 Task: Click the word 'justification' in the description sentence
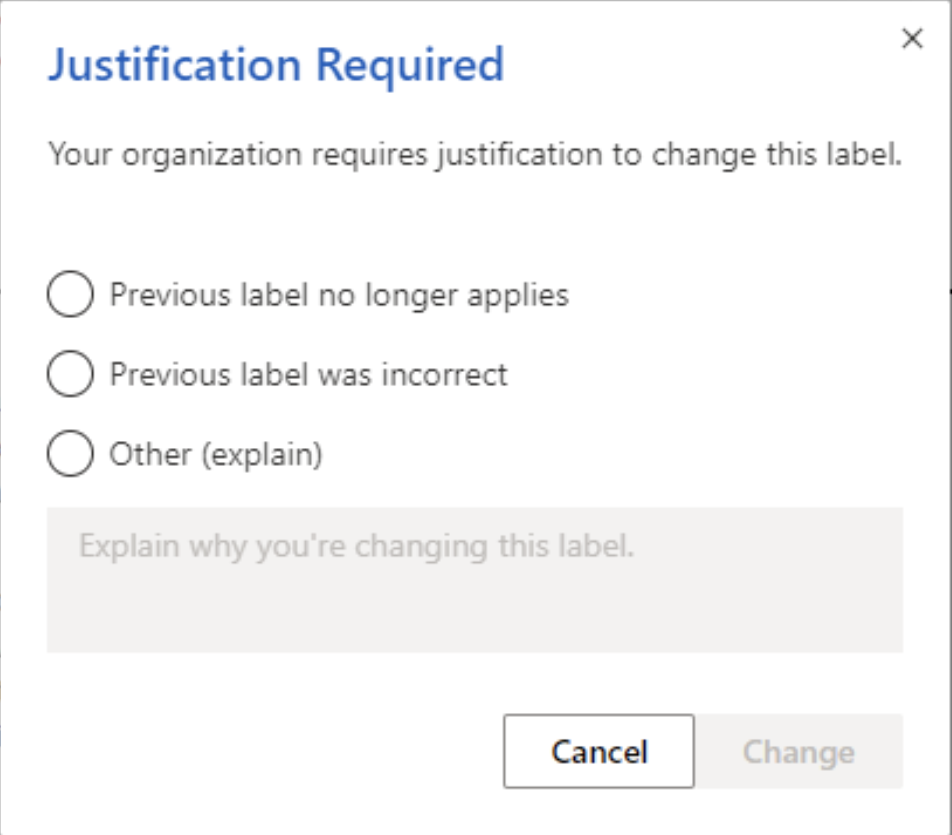[x=520, y=155]
